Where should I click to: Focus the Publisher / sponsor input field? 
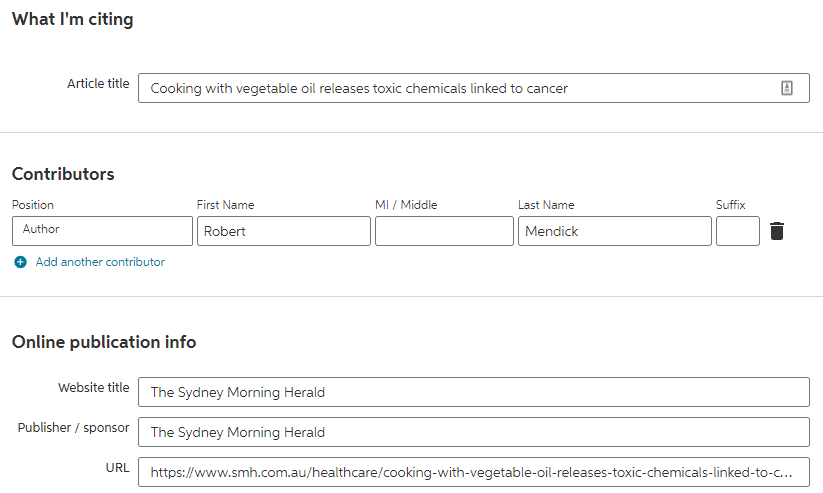473,432
